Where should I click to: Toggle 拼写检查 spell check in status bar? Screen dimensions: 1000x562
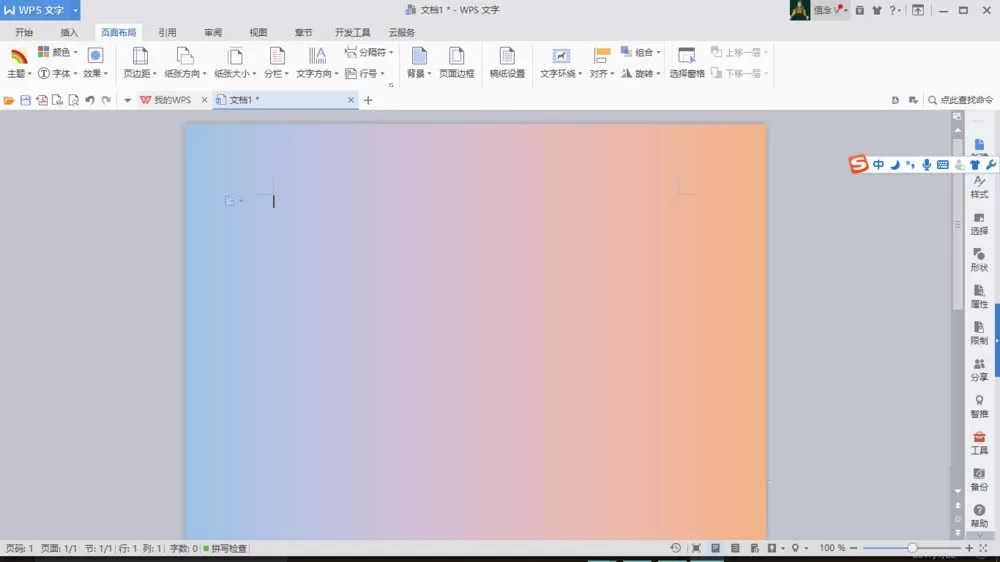click(x=225, y=548)
